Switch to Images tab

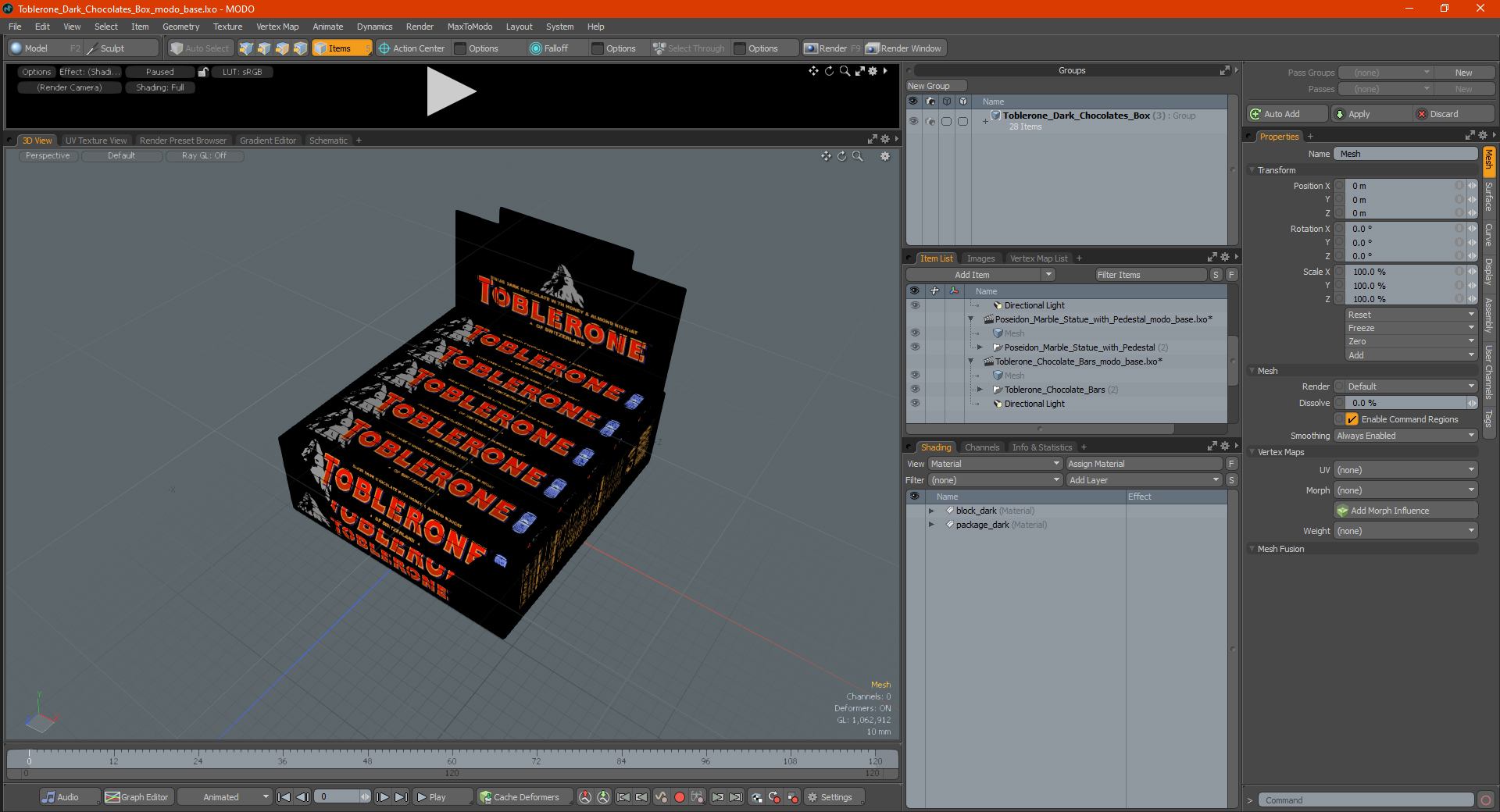(x=980, y=258)
